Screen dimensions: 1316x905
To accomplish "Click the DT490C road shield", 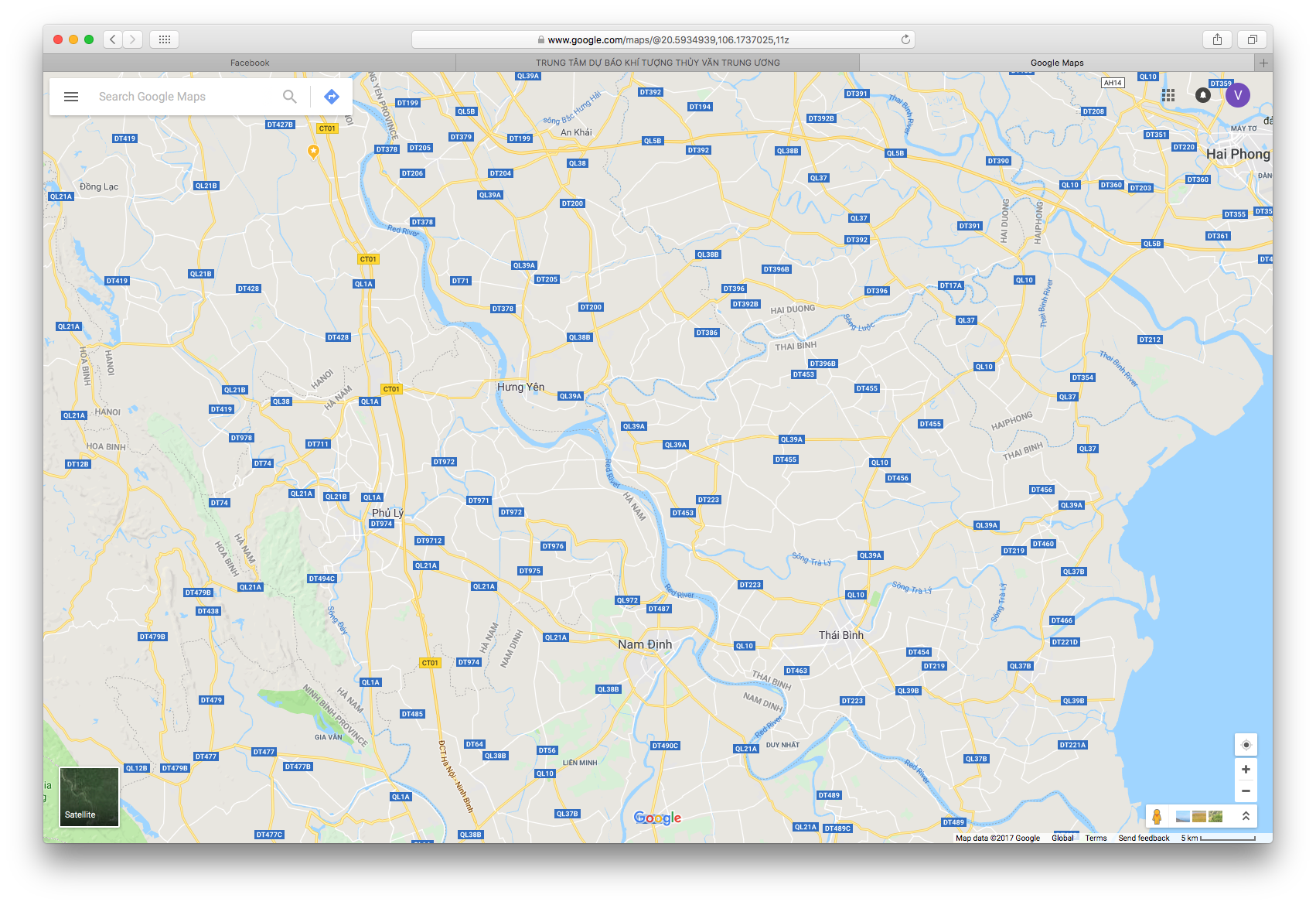I will (x=665, y=746).
